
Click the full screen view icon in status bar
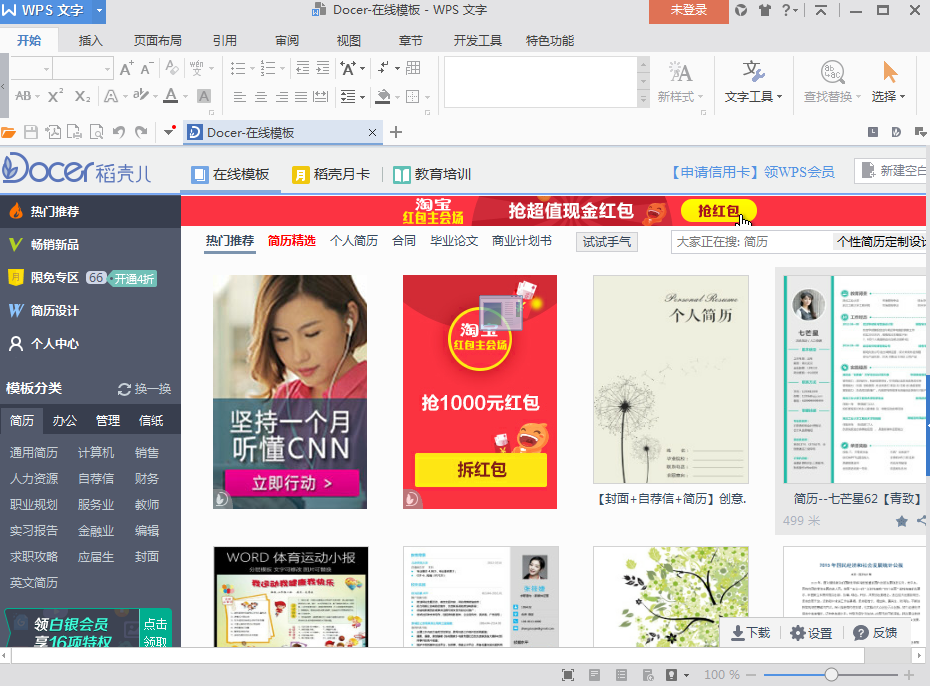pos(568,675)
